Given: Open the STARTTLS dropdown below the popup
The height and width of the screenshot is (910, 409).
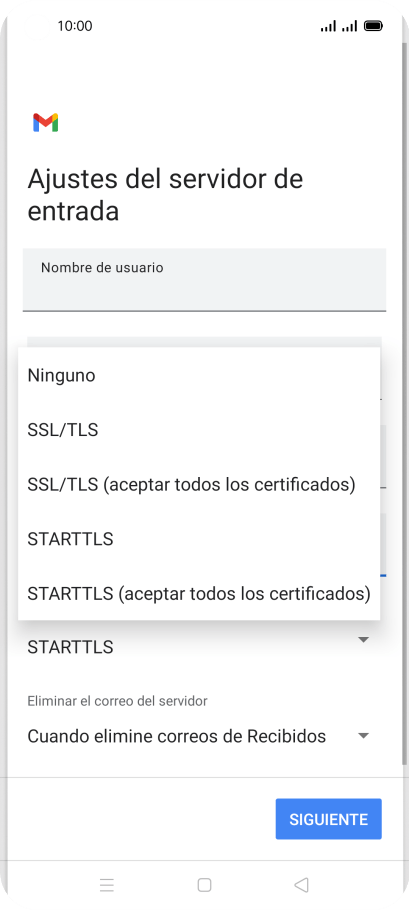Looking at the screenshot, I should (199, 647).
